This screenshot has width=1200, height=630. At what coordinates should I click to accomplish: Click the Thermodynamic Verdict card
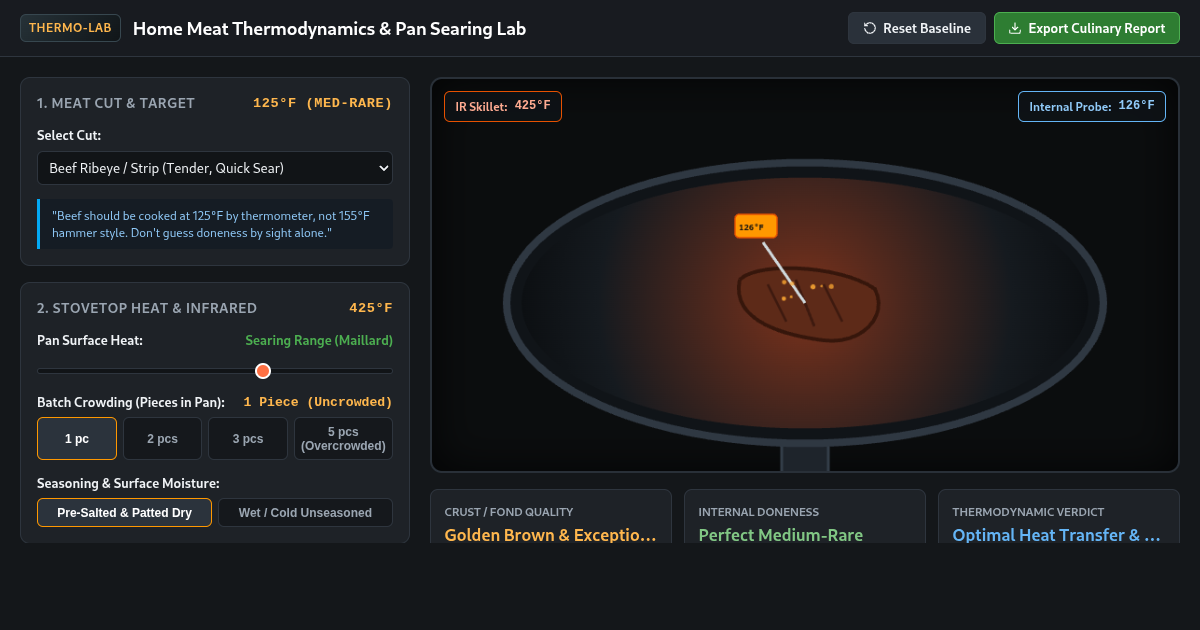click(1059, 516)
